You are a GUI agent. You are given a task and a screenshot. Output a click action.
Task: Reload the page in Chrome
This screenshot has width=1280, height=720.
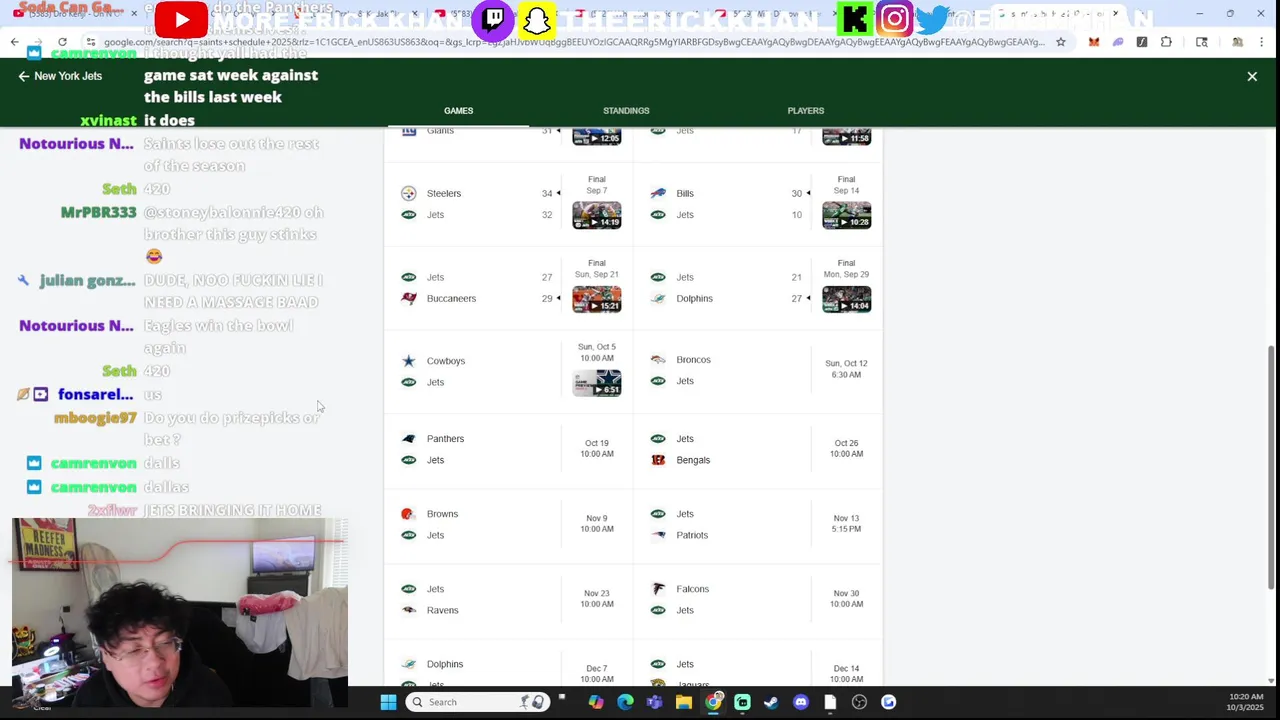coord(62,42)
